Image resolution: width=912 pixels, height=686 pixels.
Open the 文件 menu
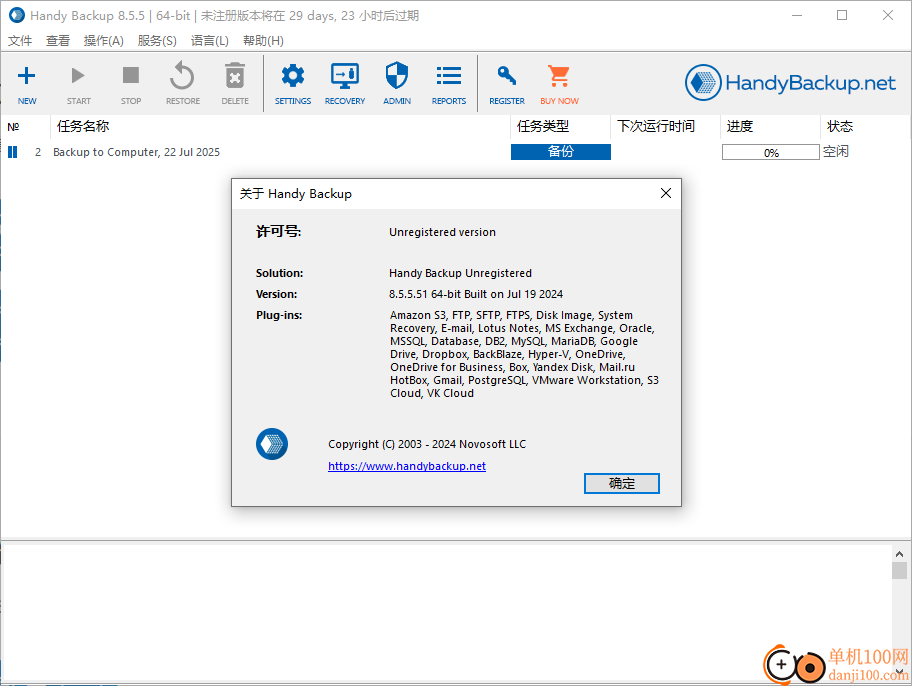[20, 41]
